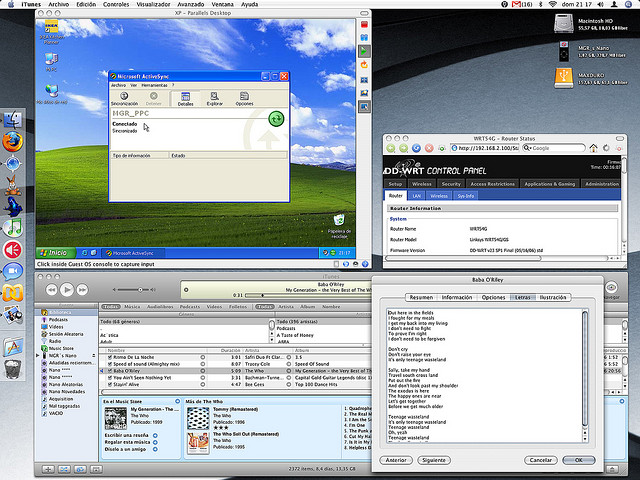Open Gmail notifier in macOS menu bar
Screen dimensions: 640x480
[x=522, y=4]
